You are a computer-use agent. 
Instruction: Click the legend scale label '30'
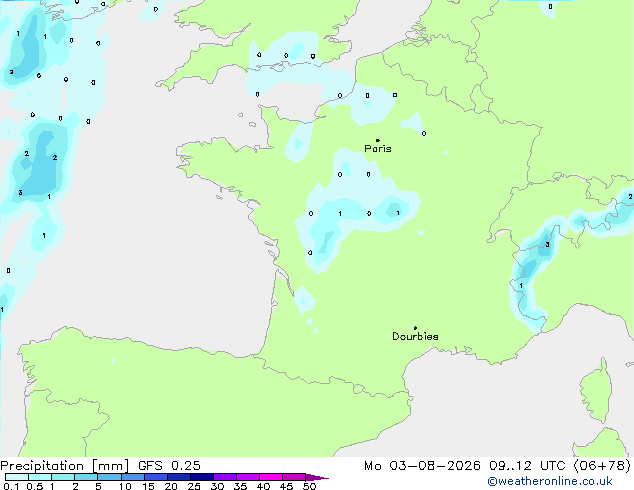pos(217,486)
